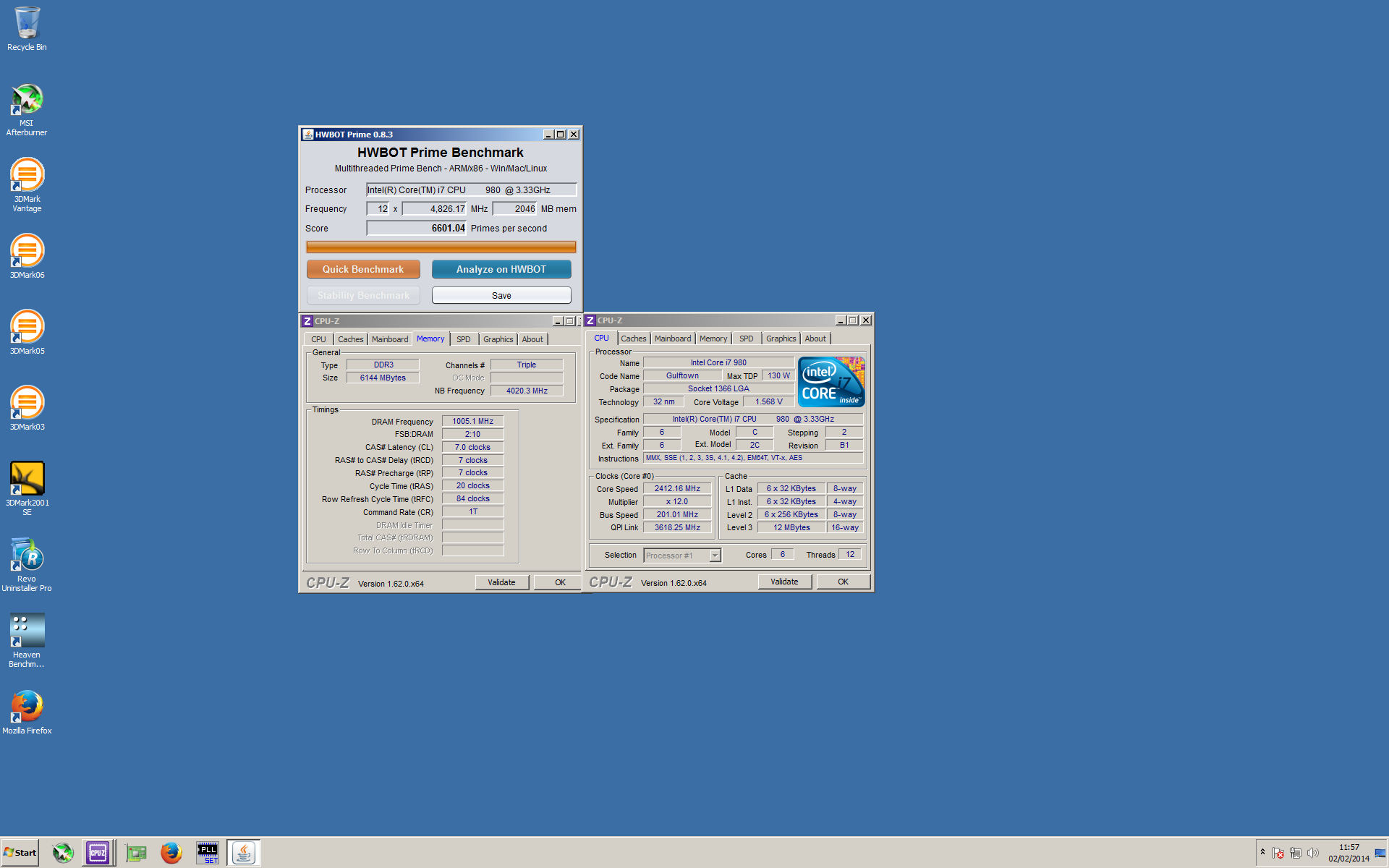Expand hidden tray icons chevron

1262,852
